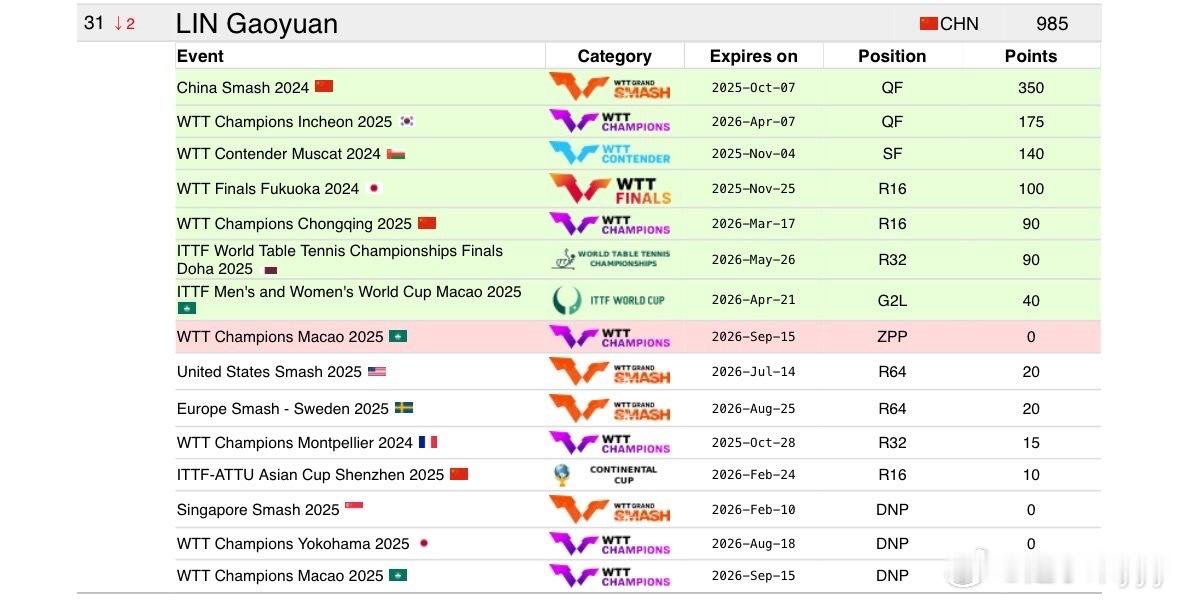This screenshot has height=600, width=1179.
Task: Click the World Table Tennis Championships logo
Action: coord(610,259)
